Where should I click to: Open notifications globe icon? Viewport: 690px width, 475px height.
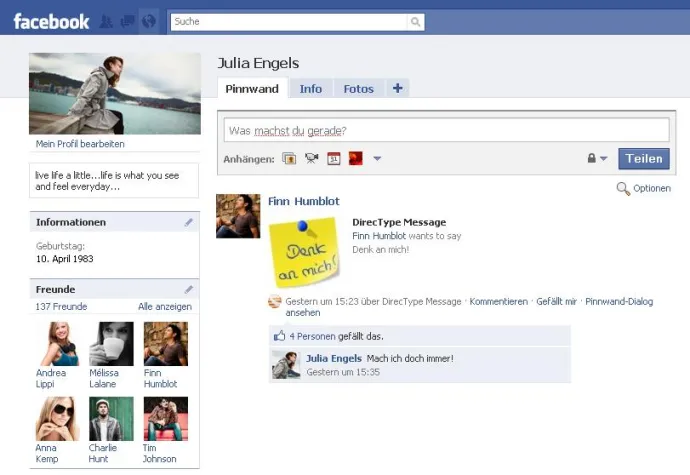[x=148, y=21]
